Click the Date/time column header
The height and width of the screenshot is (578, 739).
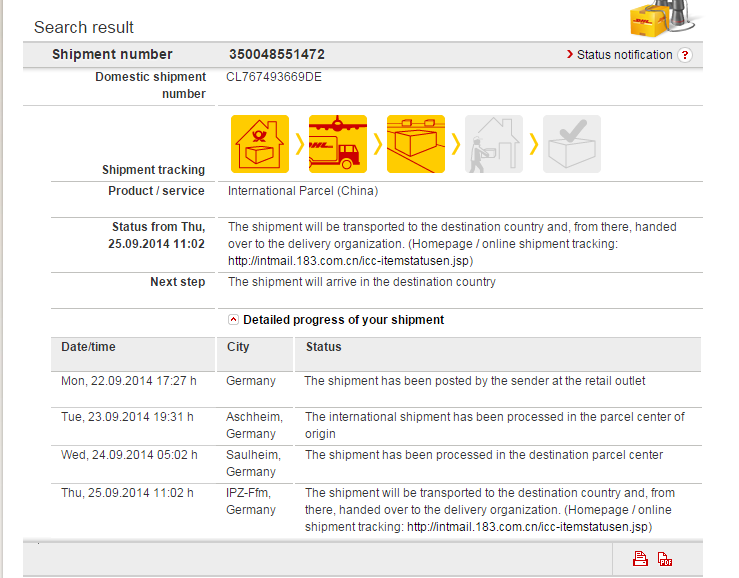coord(88,347)
